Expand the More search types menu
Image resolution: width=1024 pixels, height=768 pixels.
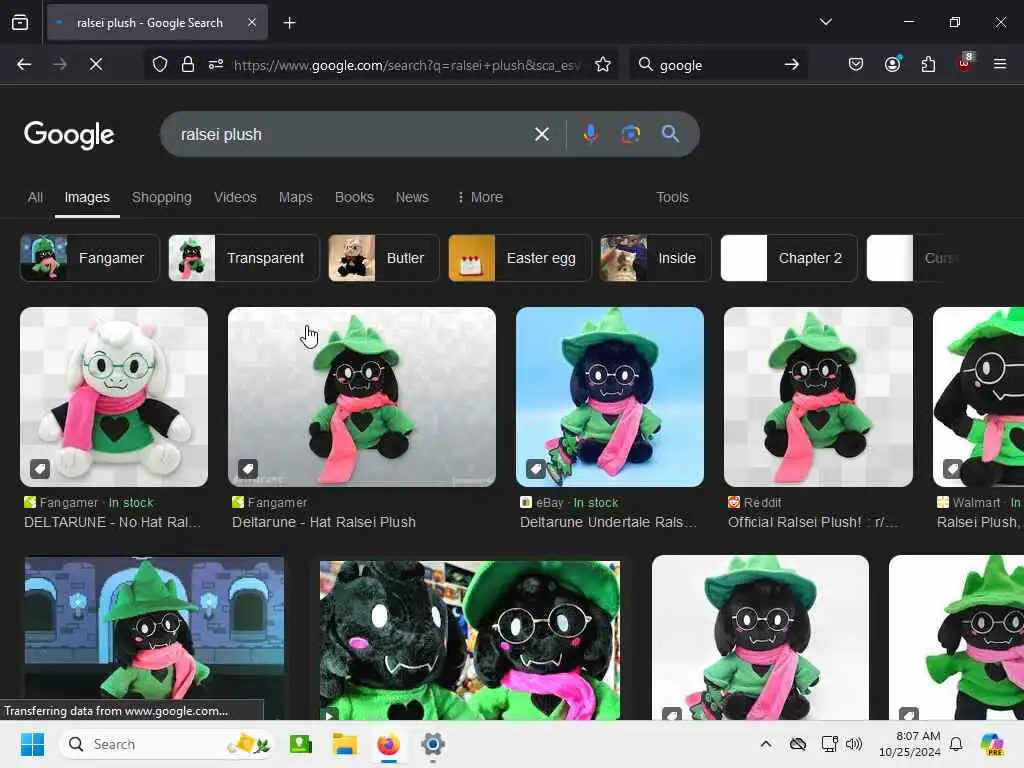[480, 197]
